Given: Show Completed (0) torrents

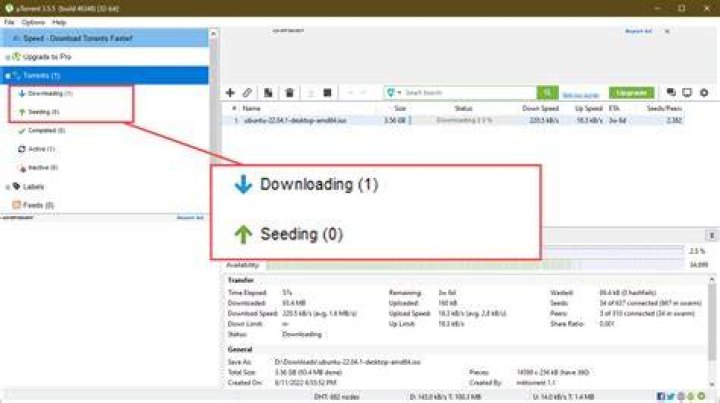Looking at the screenshot, I should (x=46, y=130).
